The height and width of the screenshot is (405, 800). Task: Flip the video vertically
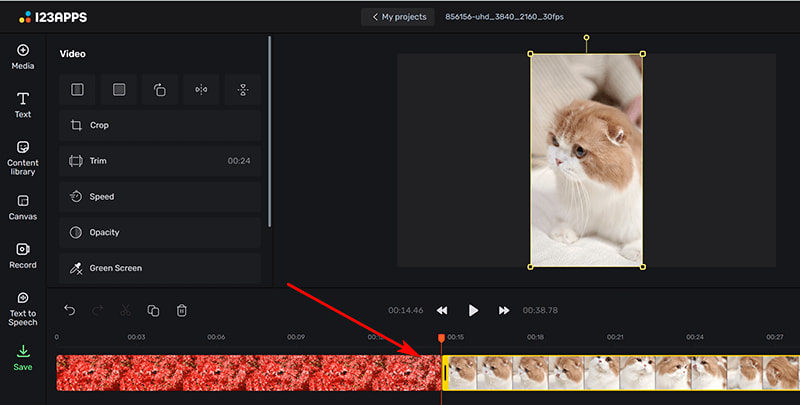(242, 90)
